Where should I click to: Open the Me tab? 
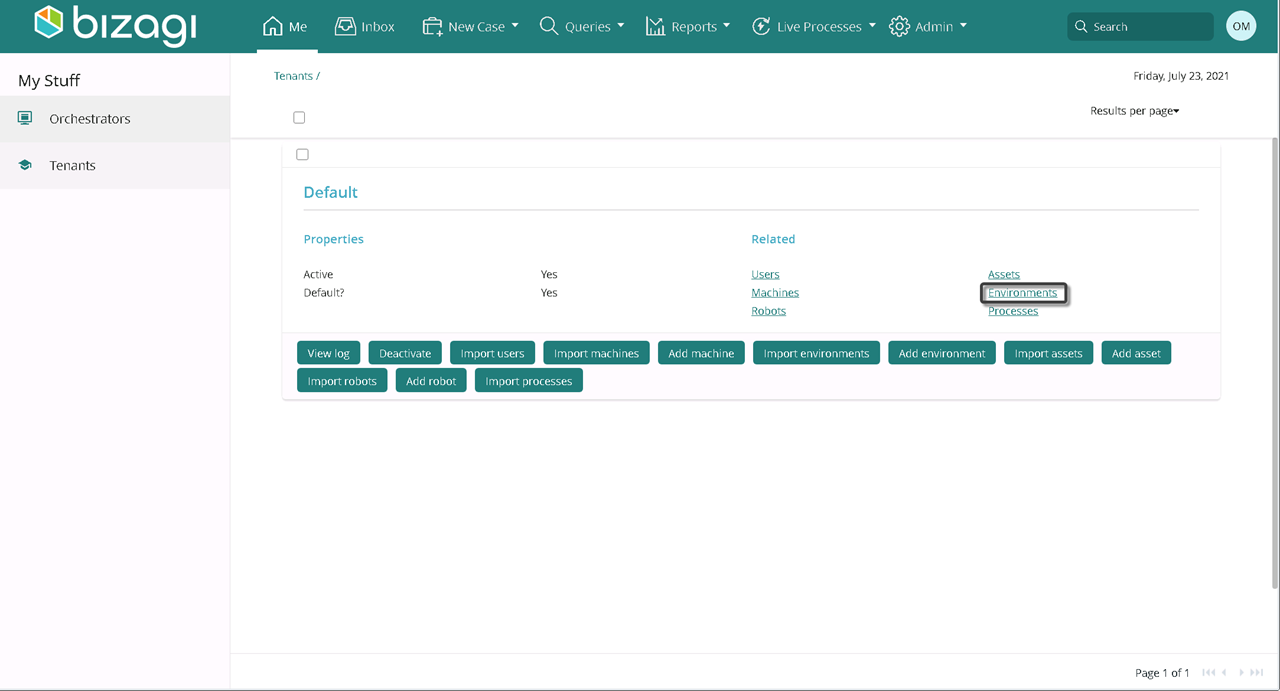(x=285, y=27)
